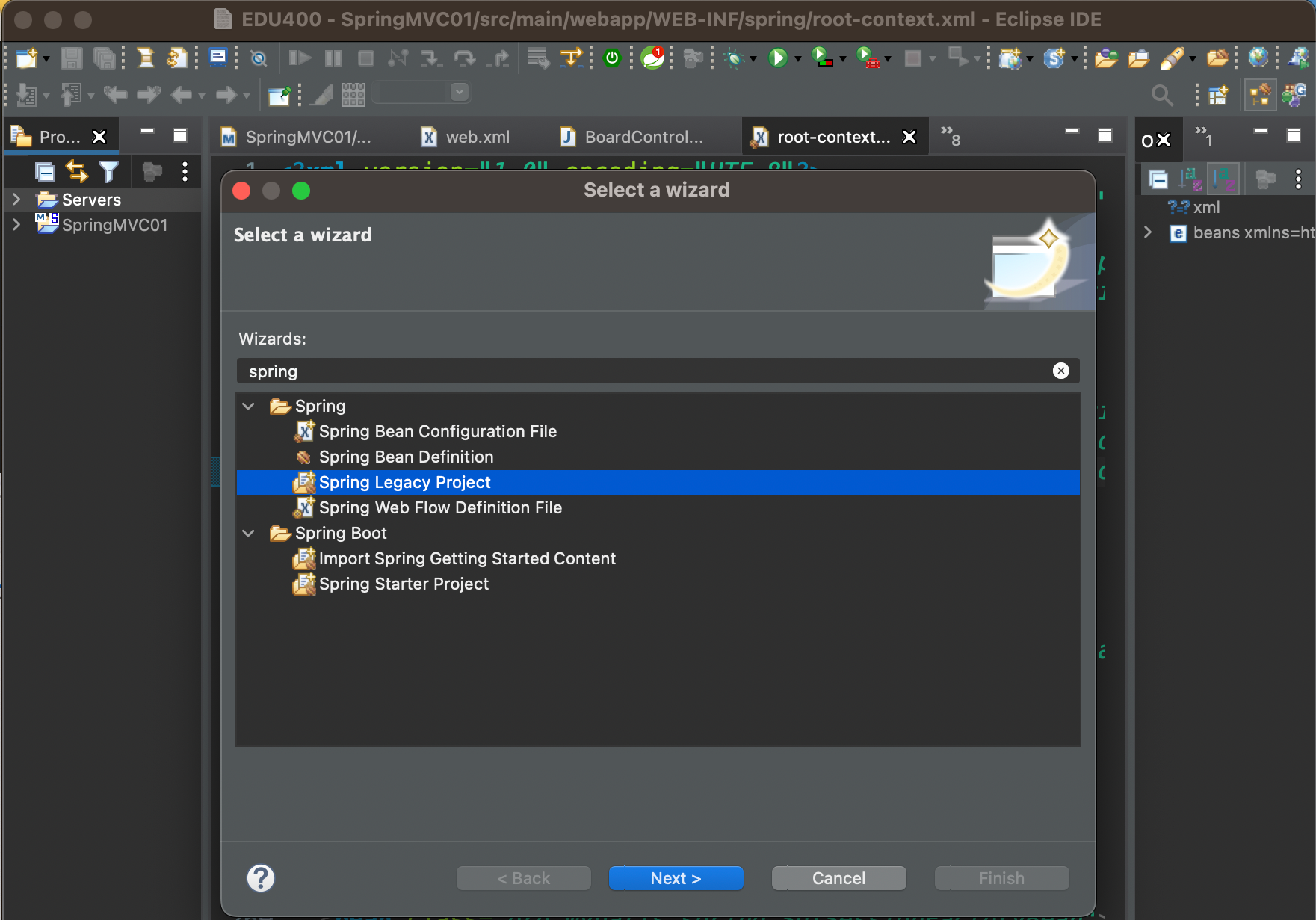Screen dimensions: 1316x920
Task: Select Spring Legacy Project entry
Action: [x=658, y=482]
